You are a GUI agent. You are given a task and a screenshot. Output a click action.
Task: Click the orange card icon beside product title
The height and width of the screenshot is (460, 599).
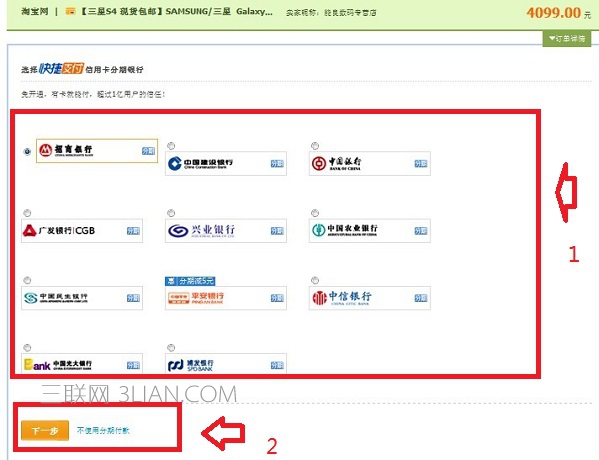point(70,11)
